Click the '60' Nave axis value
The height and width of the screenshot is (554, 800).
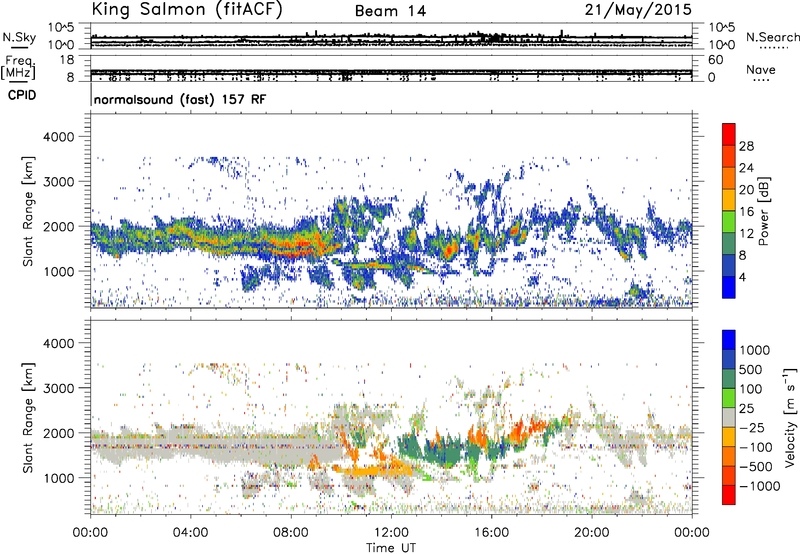click(715, 60)
